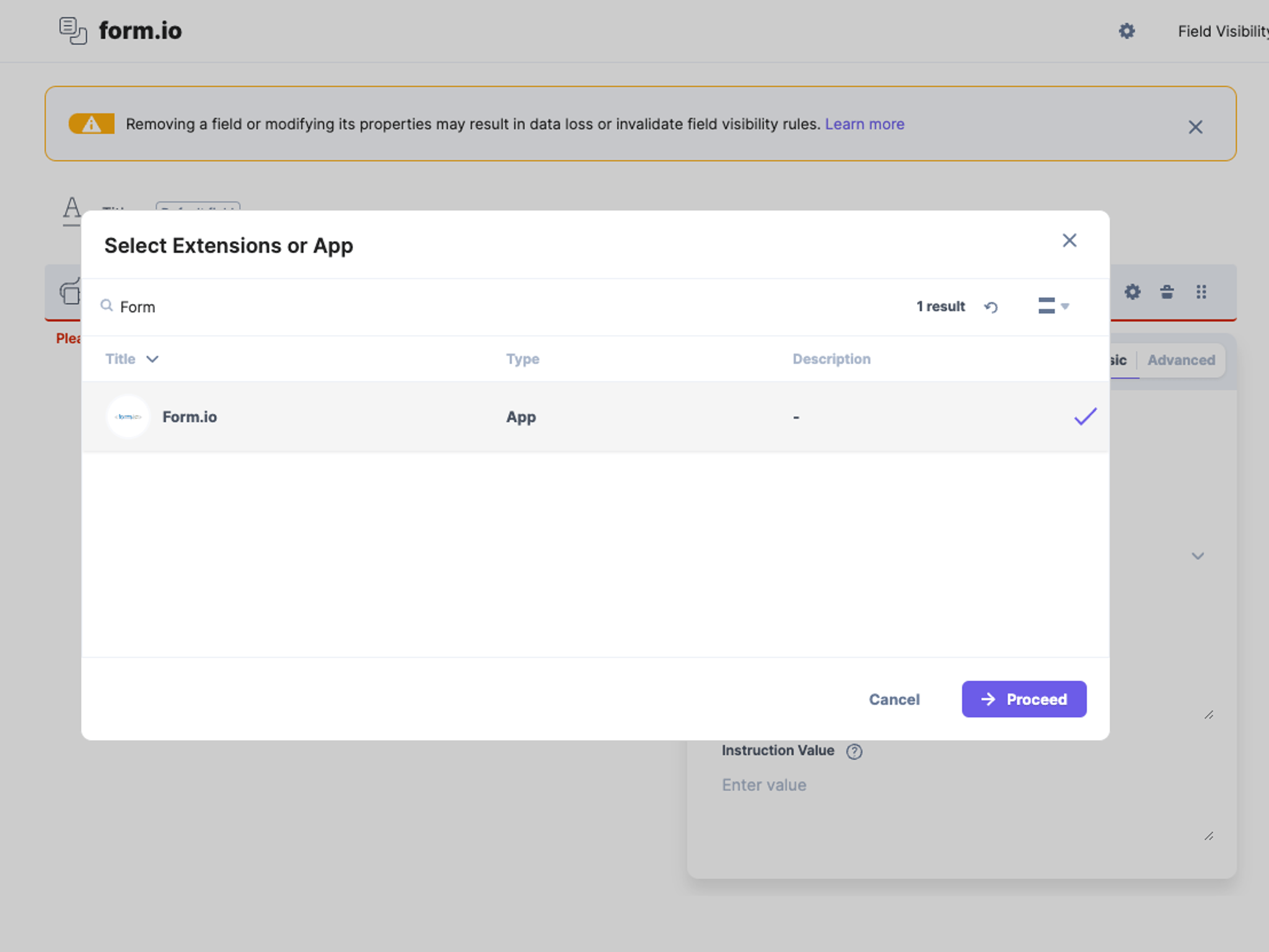The width and height of the screenshot is (1269, 952).
Task: Click the Form.io app logo thumbnail
Action: click(x=128, y=417)
